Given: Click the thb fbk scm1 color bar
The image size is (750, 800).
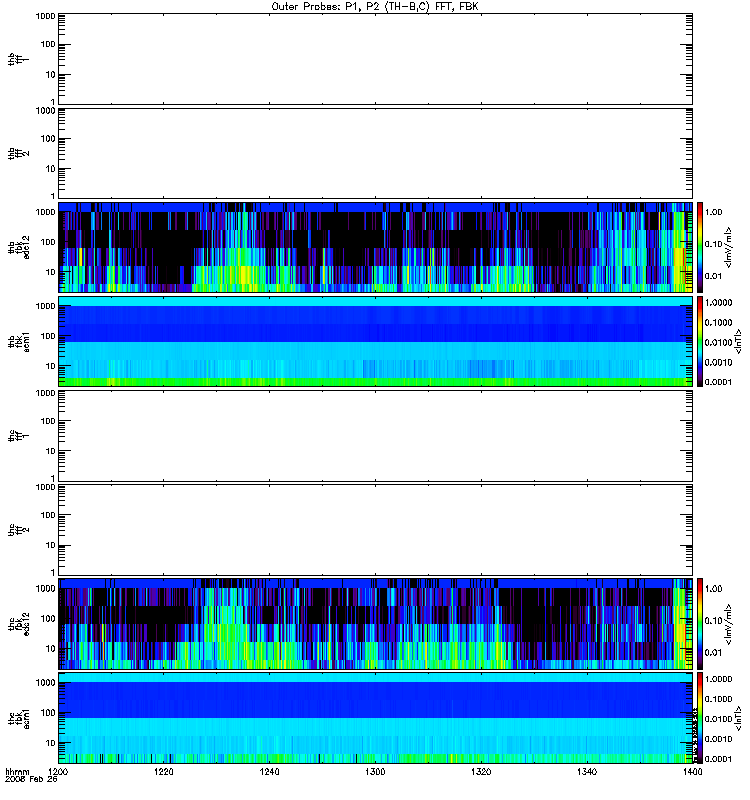Looking at the screenshot, I should point(700,341).
